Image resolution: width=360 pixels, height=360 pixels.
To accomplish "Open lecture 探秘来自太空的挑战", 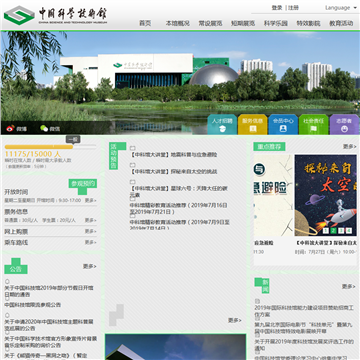I will (173, 171).
